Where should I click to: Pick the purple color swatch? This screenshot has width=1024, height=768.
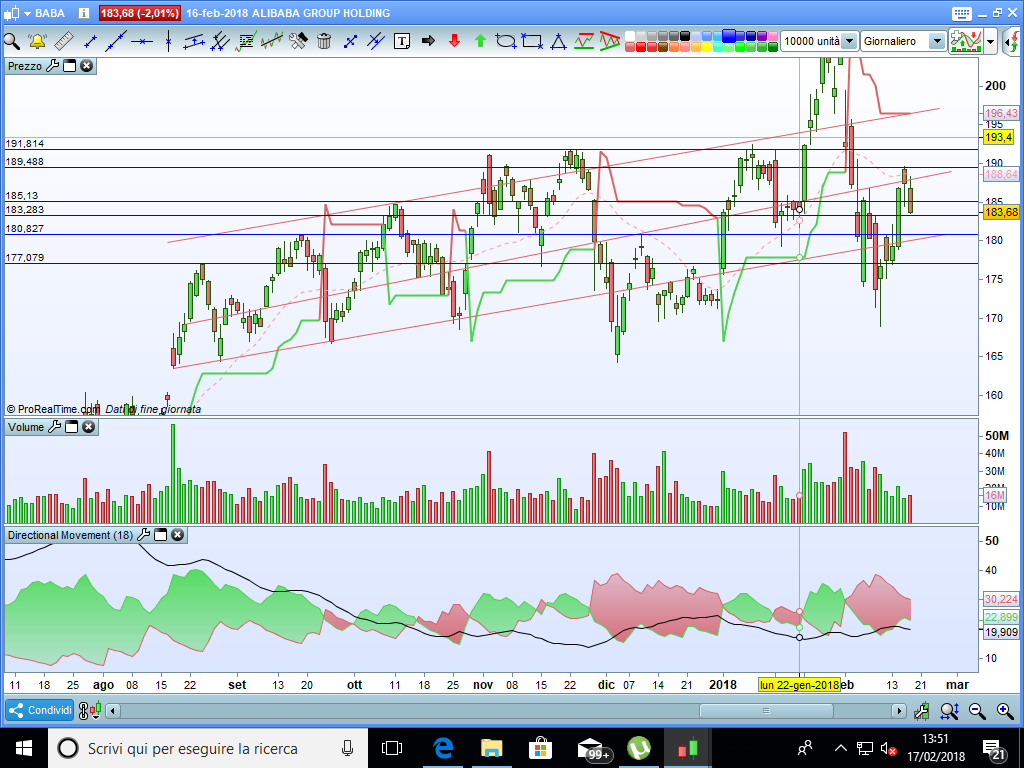click(761, 36)
